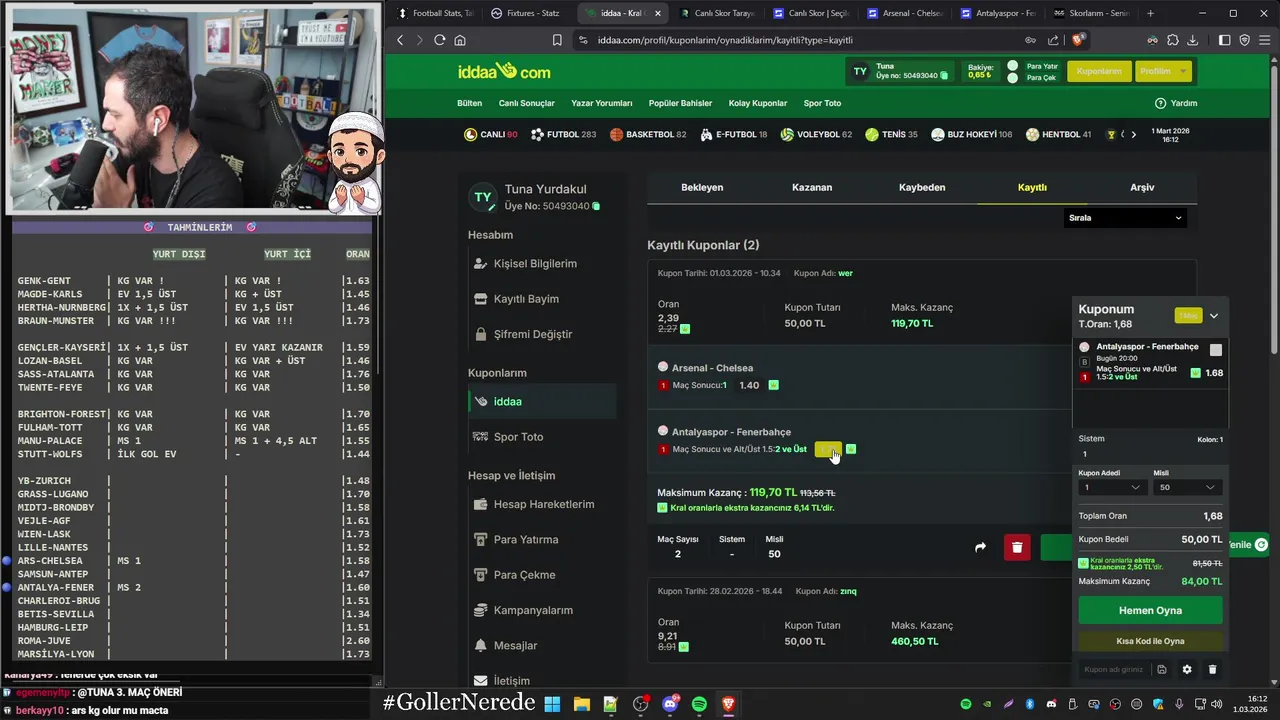Select the HENTBOL sport category
Image resolution: width=1280 pixels, height=720 pixels.
point(1058,134)
